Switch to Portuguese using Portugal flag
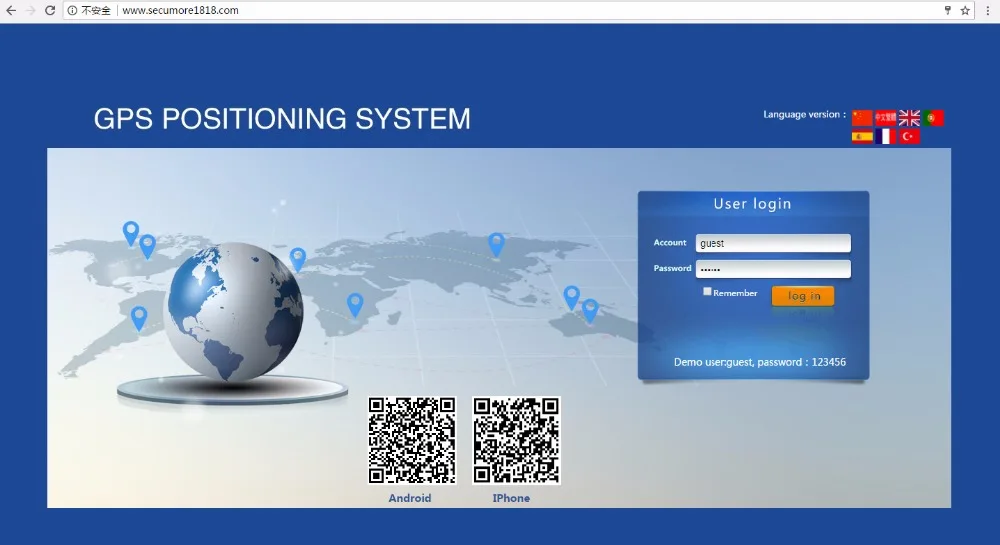Image resolution: width=1000 pixels, height=545 pixels. [x=933, y=118]
